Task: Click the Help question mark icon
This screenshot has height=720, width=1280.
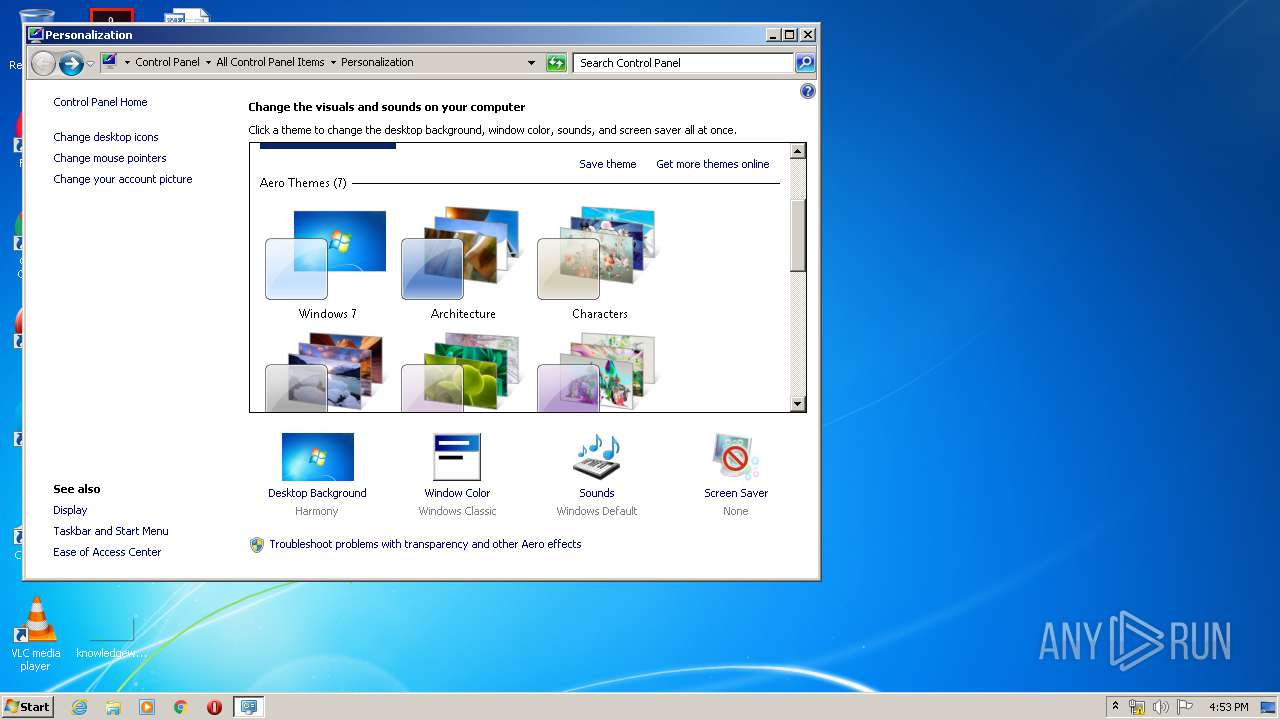Action: [808, 91]
